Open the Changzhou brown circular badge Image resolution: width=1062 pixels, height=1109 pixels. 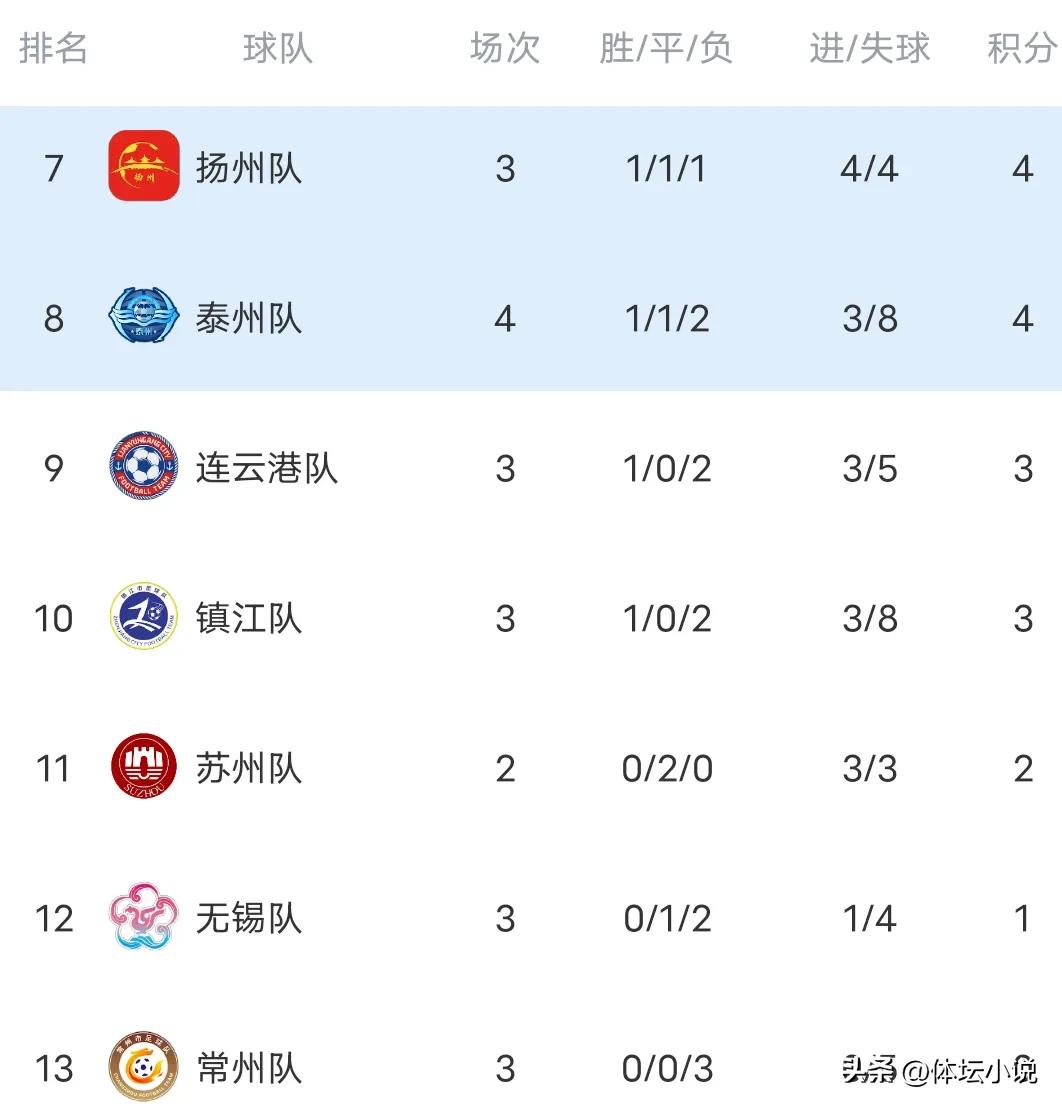(144, 1066)
